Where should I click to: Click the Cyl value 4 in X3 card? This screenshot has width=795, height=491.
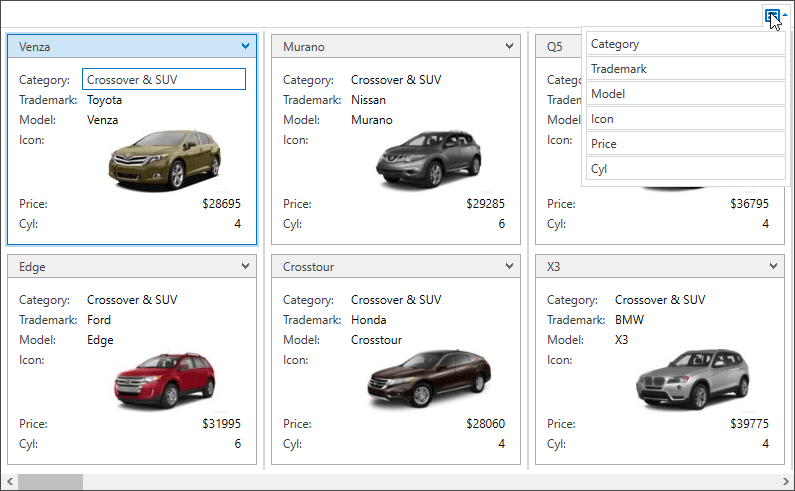click(766, 444)
